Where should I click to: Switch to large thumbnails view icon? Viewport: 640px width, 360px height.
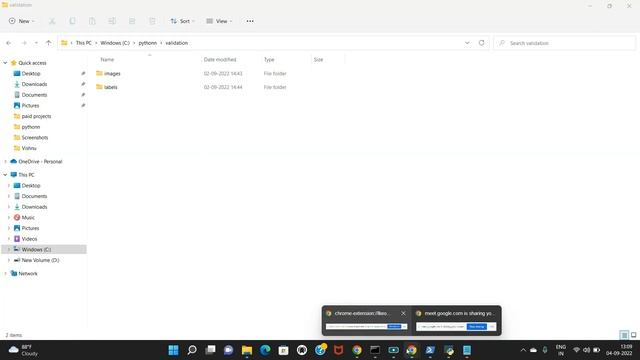click(633, 335)
